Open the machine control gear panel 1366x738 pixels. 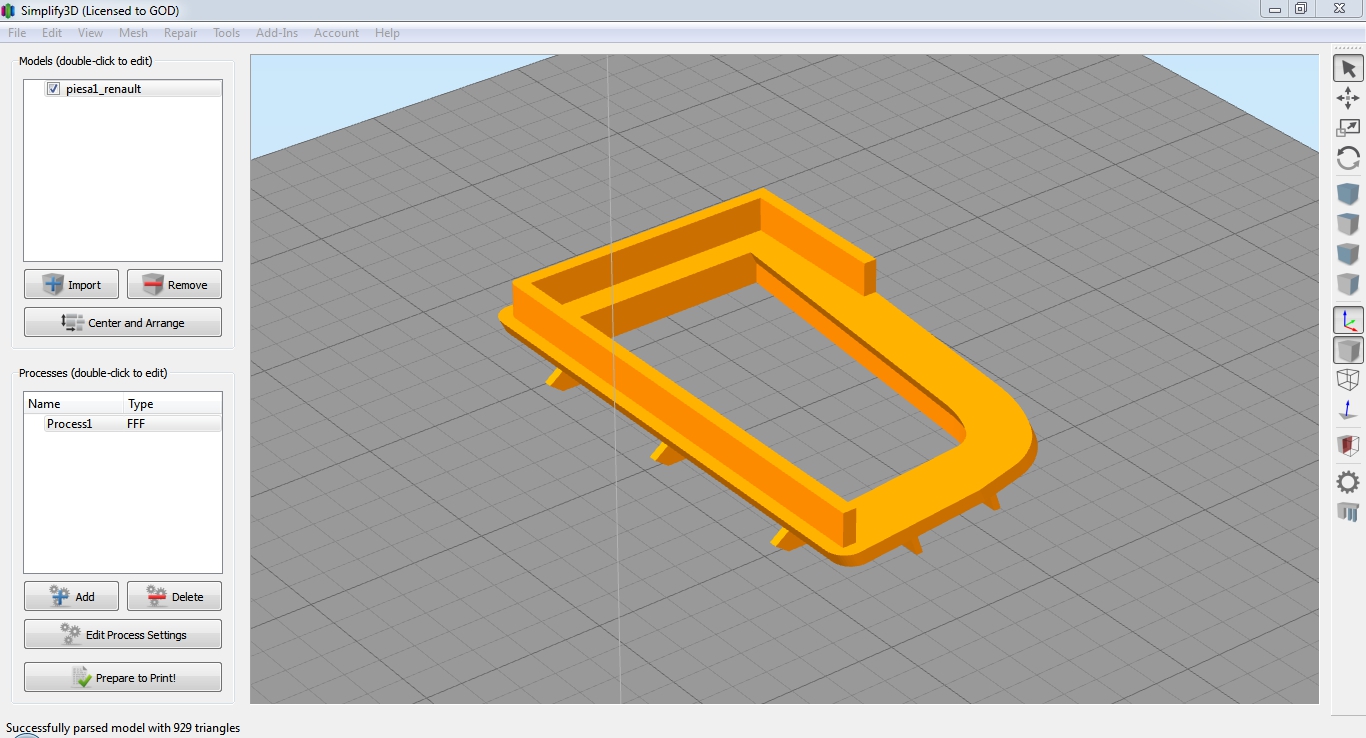tap(1348, 482)
